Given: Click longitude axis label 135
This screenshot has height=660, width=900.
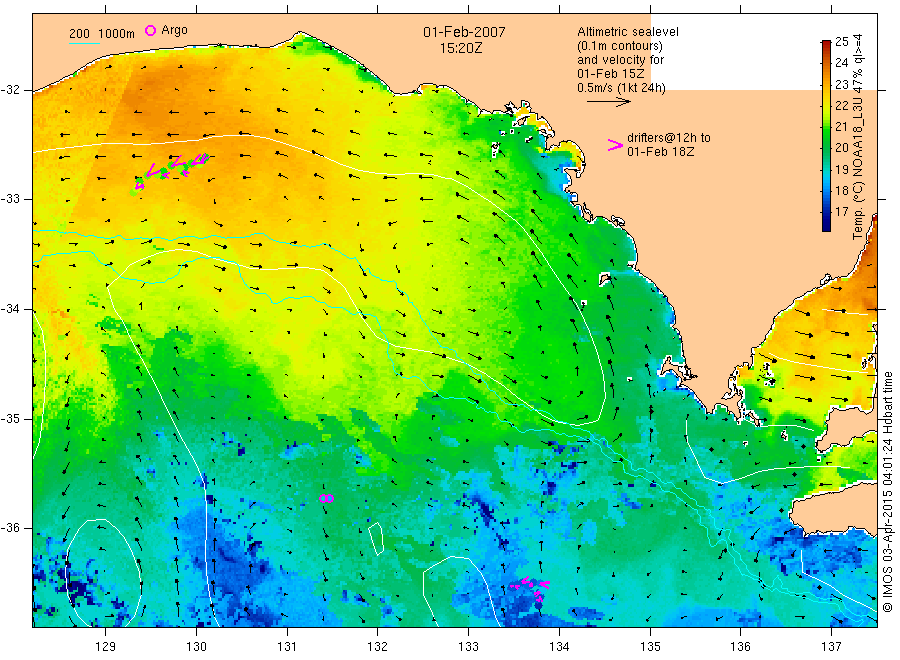Looking at the screenshot, I should [650, 647].
